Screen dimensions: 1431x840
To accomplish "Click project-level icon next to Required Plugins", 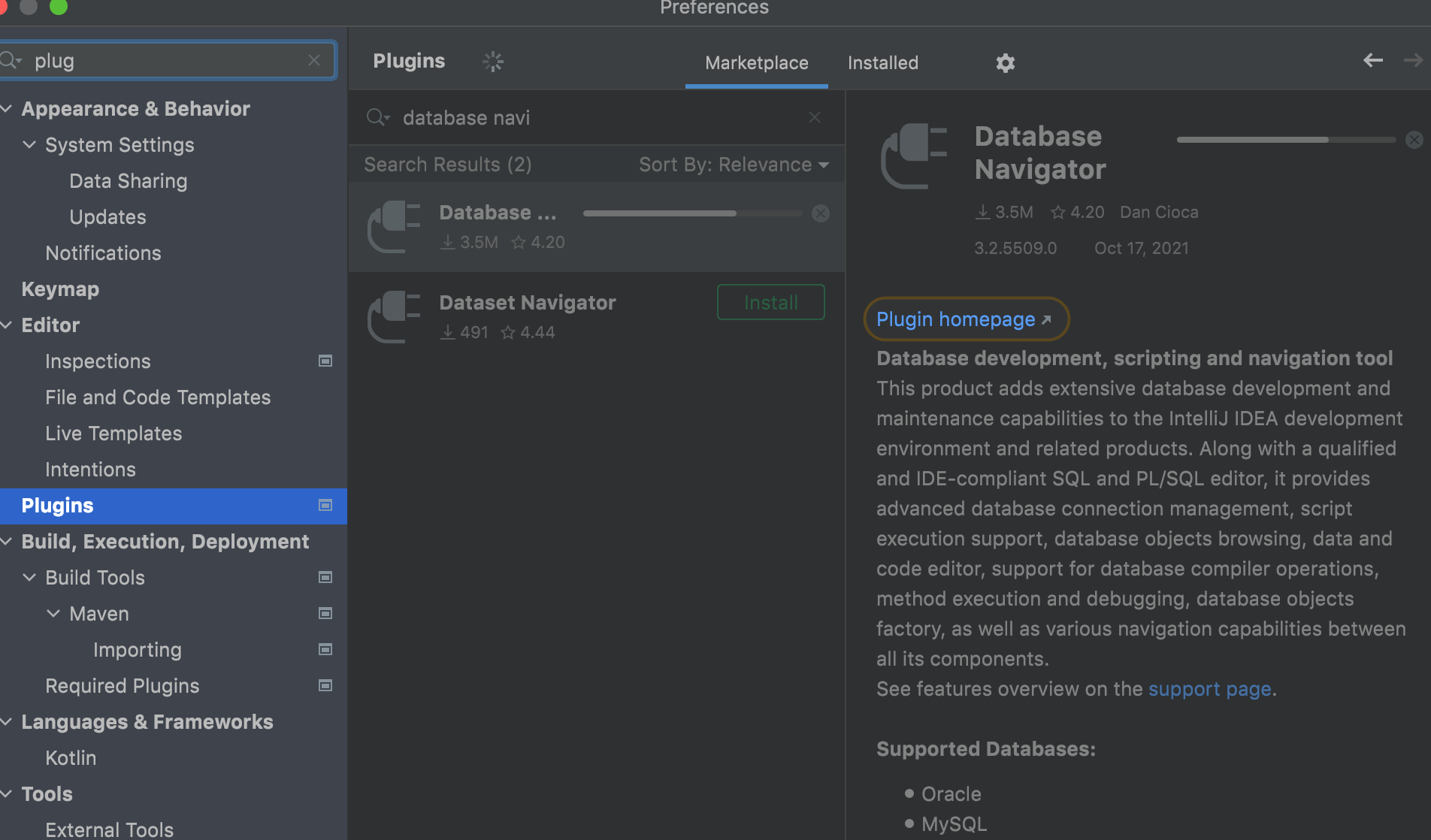I will tap(325, 686).
